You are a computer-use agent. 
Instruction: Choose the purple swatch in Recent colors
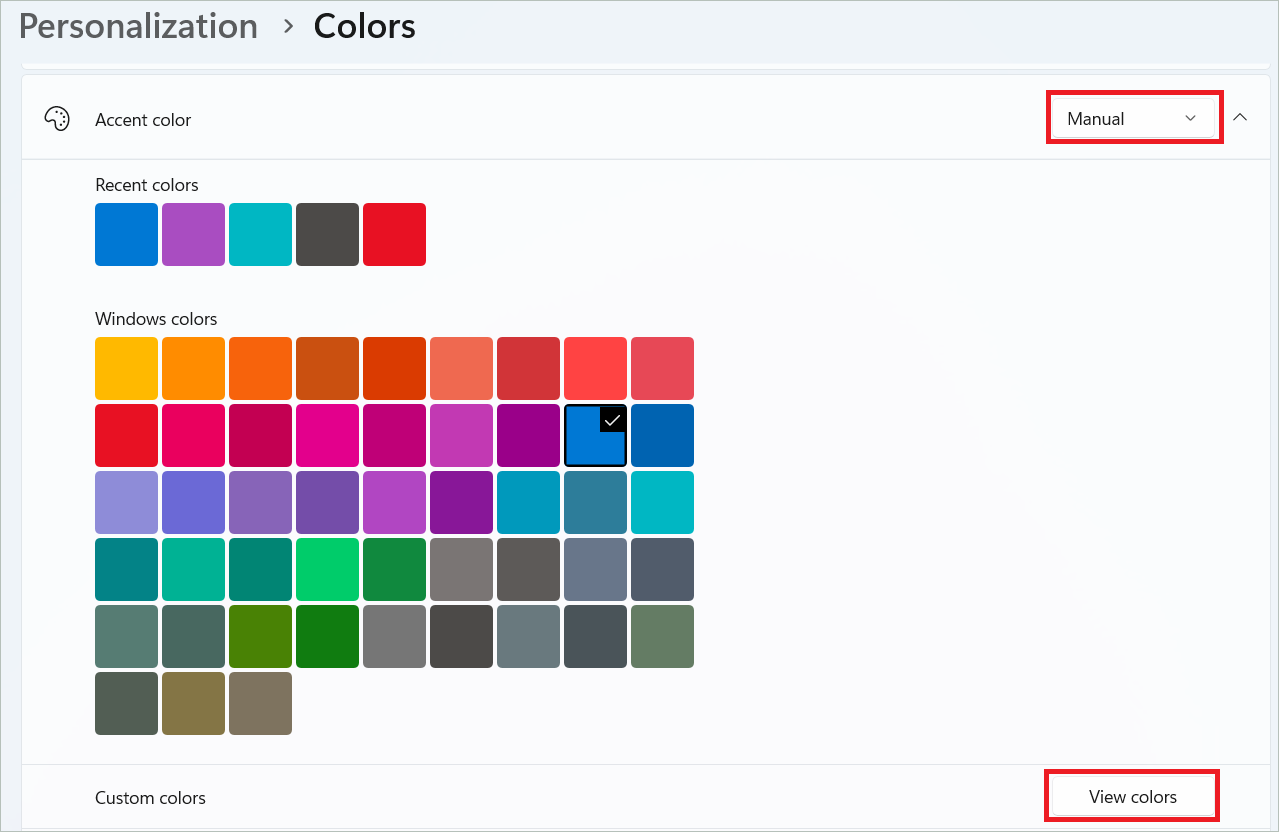click(193, 234)
